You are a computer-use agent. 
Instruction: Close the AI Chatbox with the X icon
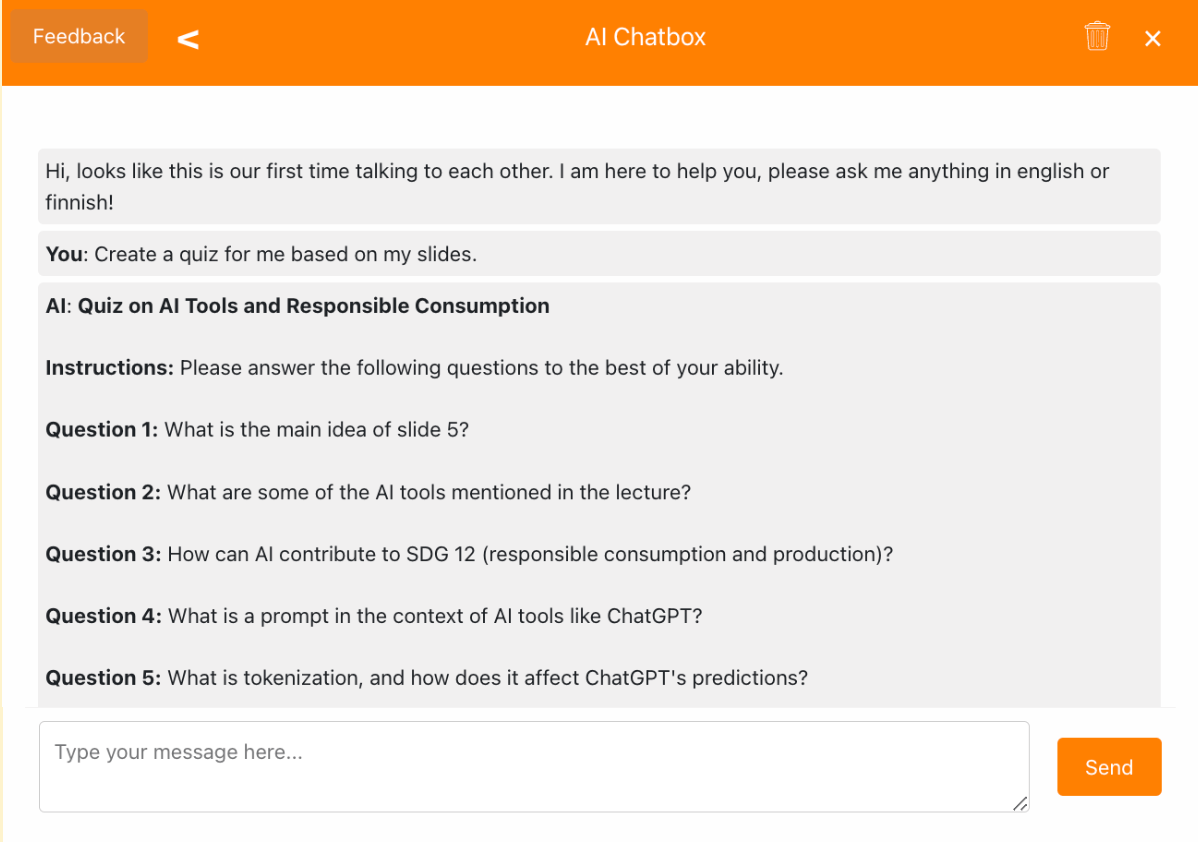pos(1152,38)
